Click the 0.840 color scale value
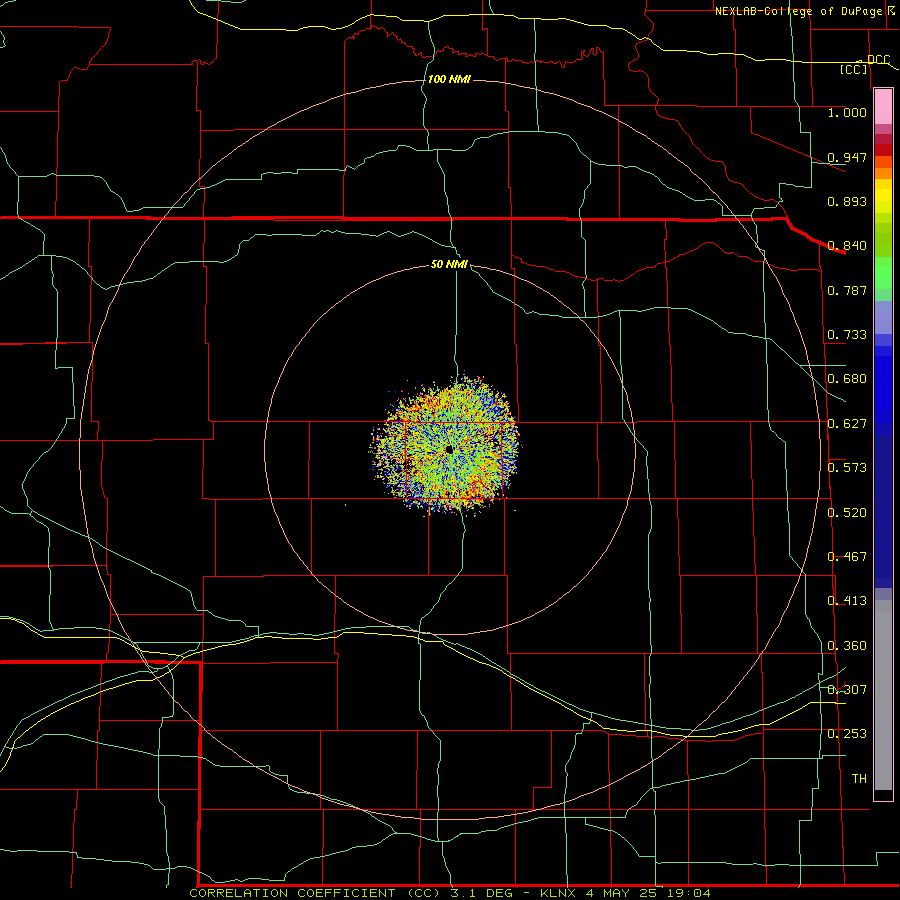 [847, 246]
